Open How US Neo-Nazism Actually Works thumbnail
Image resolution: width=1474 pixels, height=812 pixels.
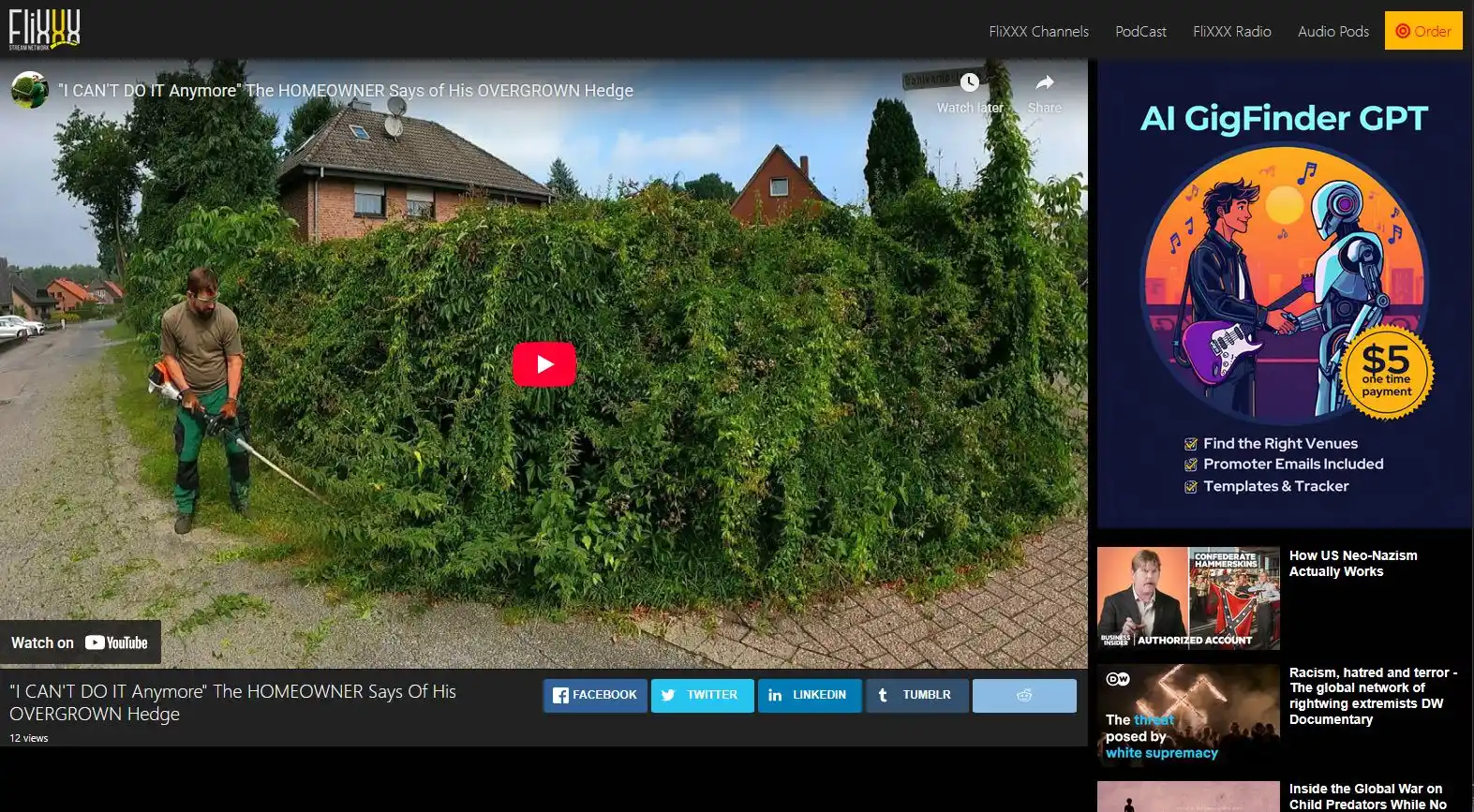(1188, 598)
